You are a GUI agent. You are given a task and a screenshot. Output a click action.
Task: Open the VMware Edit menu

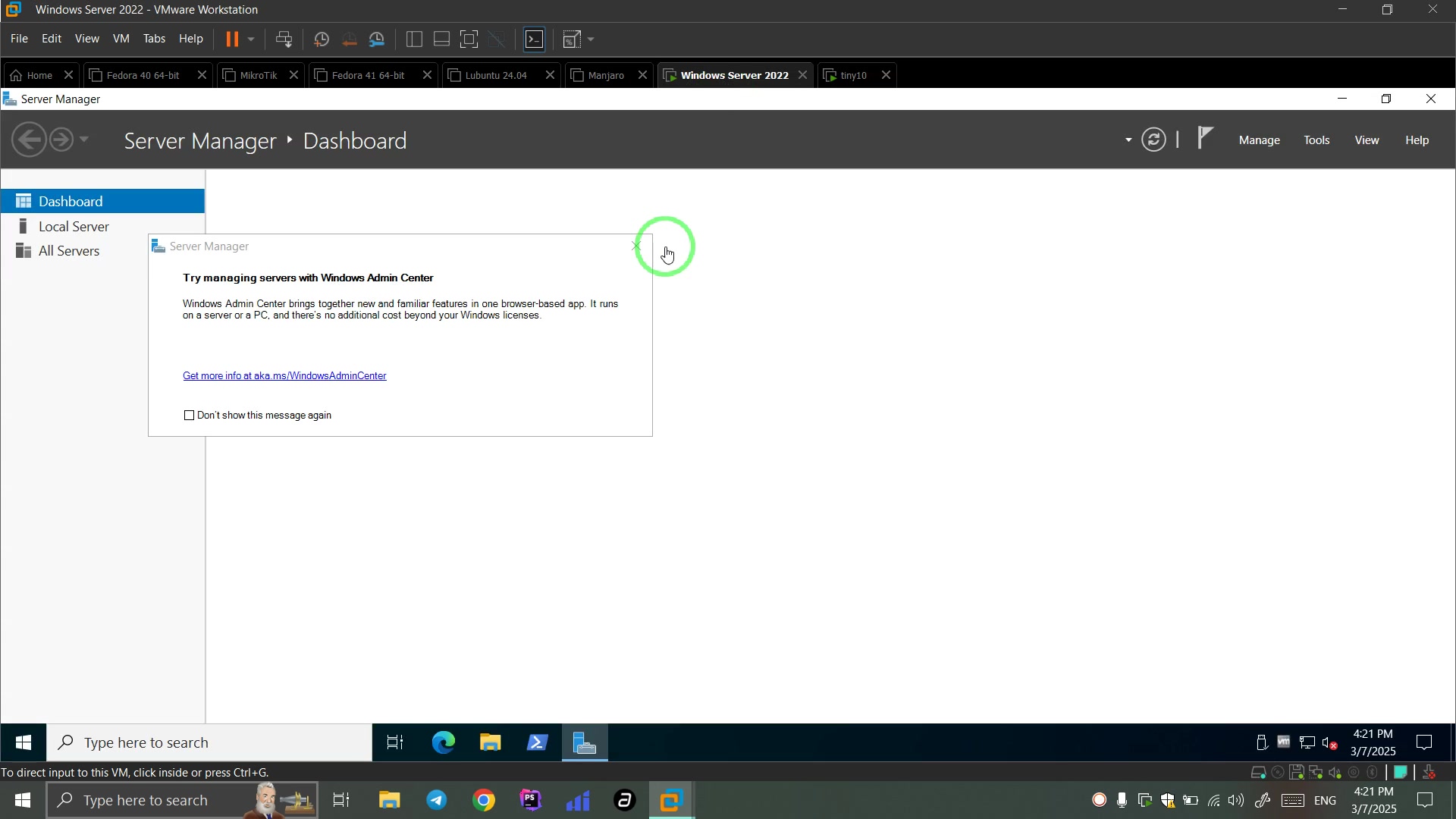[52, 39]
